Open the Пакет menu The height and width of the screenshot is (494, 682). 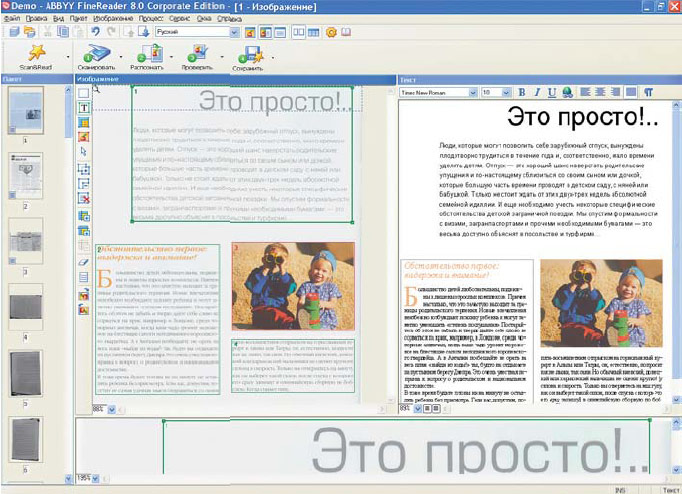pos(78,18)
